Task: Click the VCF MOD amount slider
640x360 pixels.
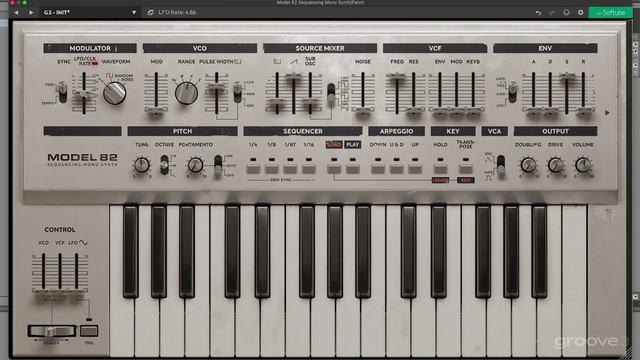Action: [x=456, y=110]
